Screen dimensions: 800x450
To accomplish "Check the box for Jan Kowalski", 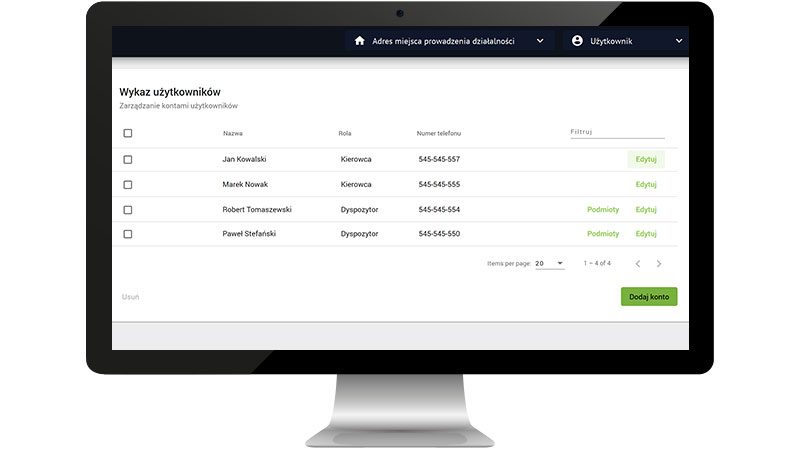I will point(128,159).
